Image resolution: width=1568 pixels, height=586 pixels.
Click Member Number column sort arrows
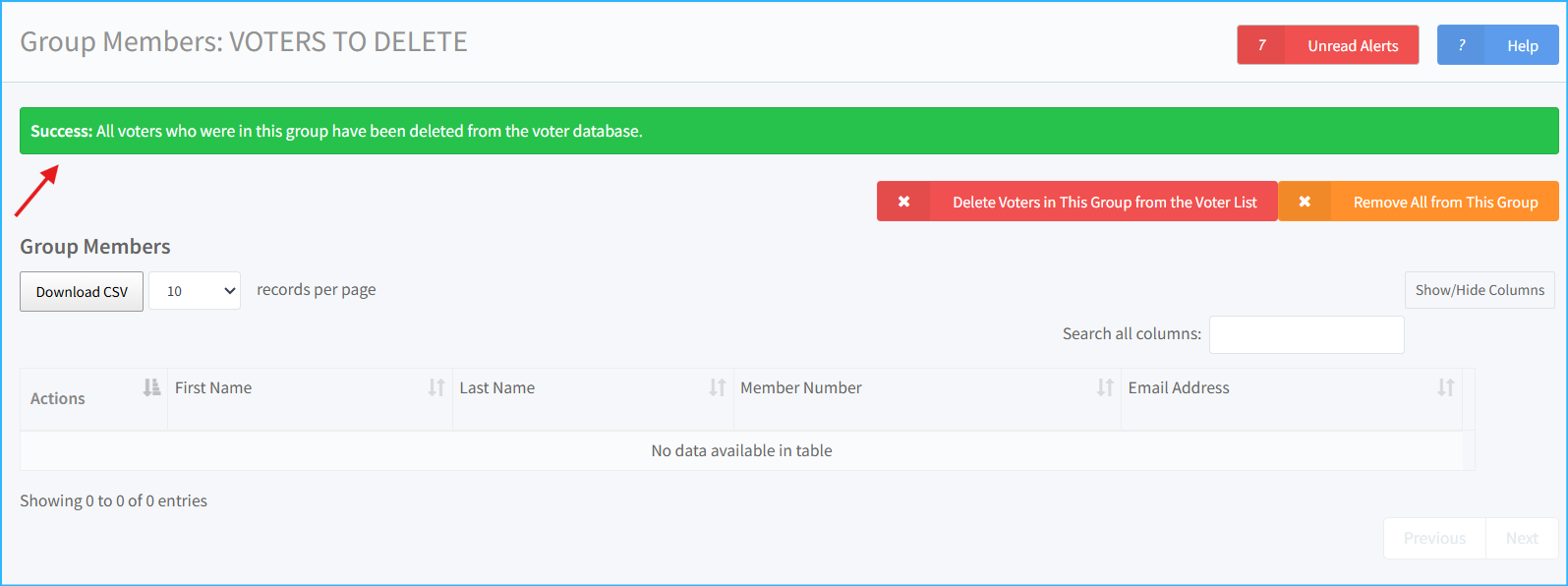point(1105,387)
